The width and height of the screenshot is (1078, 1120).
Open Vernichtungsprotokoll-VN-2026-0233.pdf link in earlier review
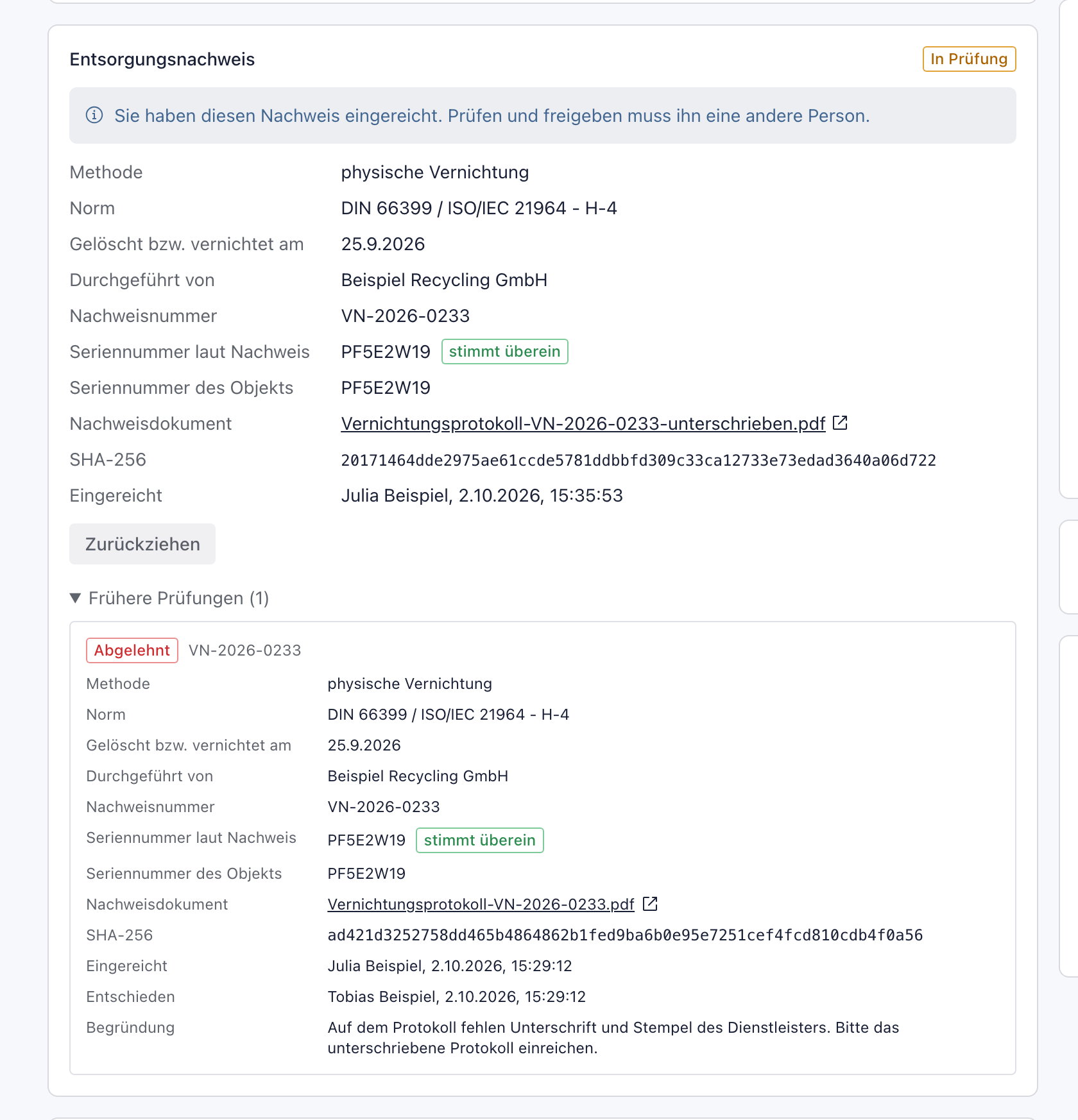click(481, 904)
